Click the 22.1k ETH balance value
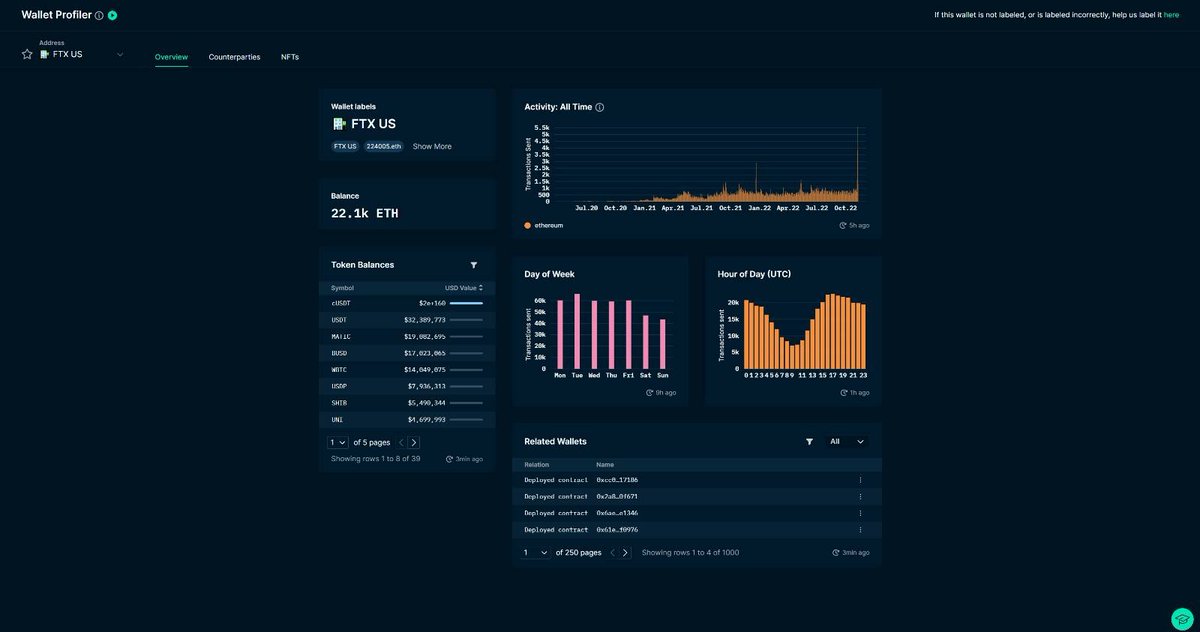1200x632 pixels. click(x=365, y=213)
